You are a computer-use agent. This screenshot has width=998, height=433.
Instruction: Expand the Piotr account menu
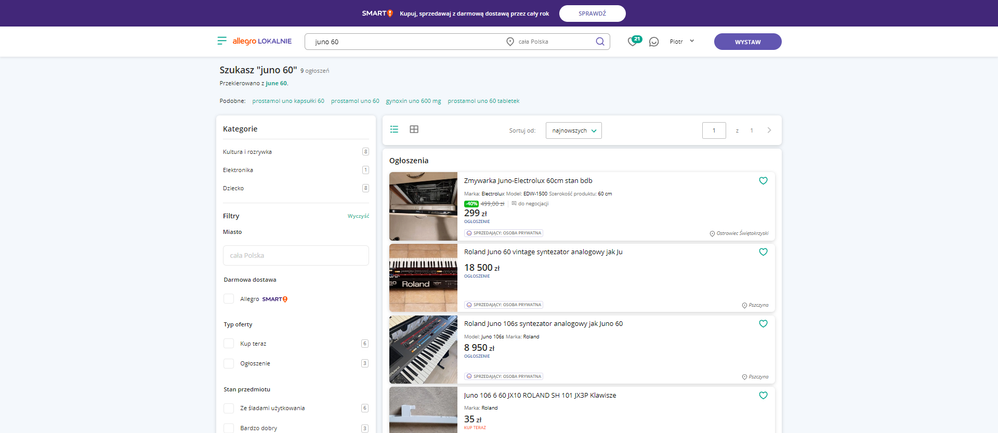pyautogui.click(x=682, y=41)
